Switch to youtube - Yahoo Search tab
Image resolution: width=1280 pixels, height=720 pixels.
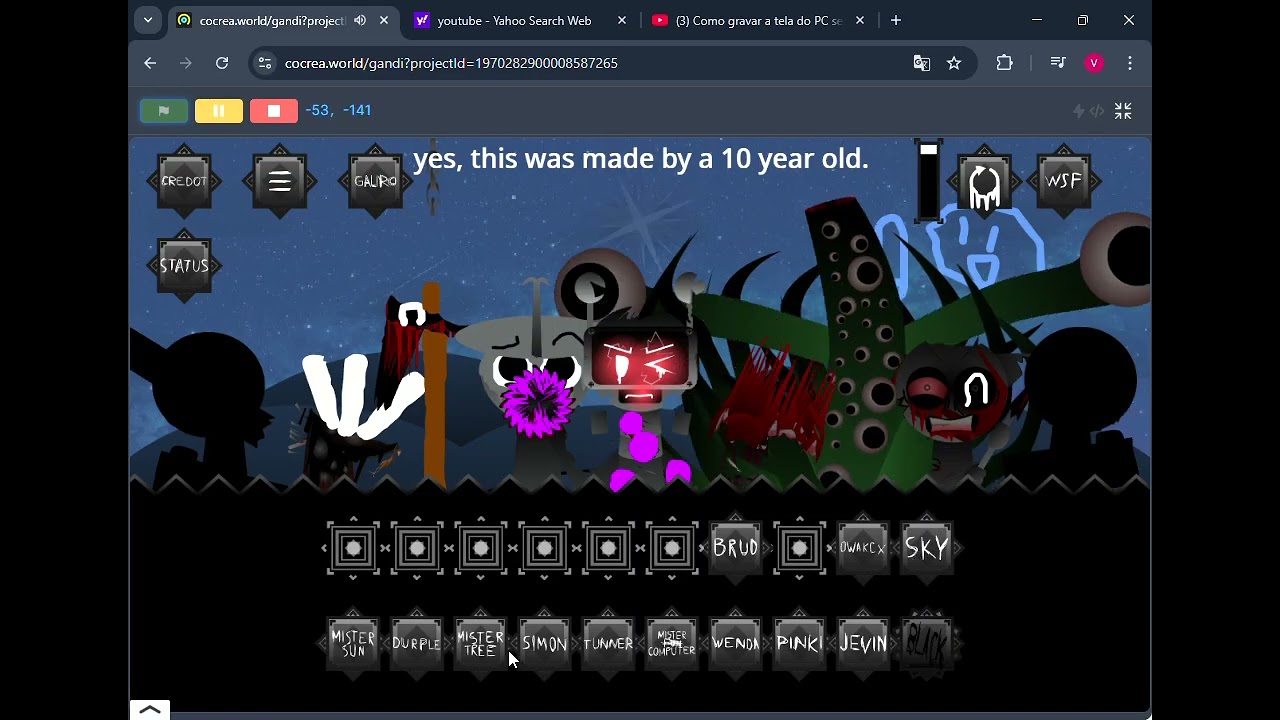point(514,20)
